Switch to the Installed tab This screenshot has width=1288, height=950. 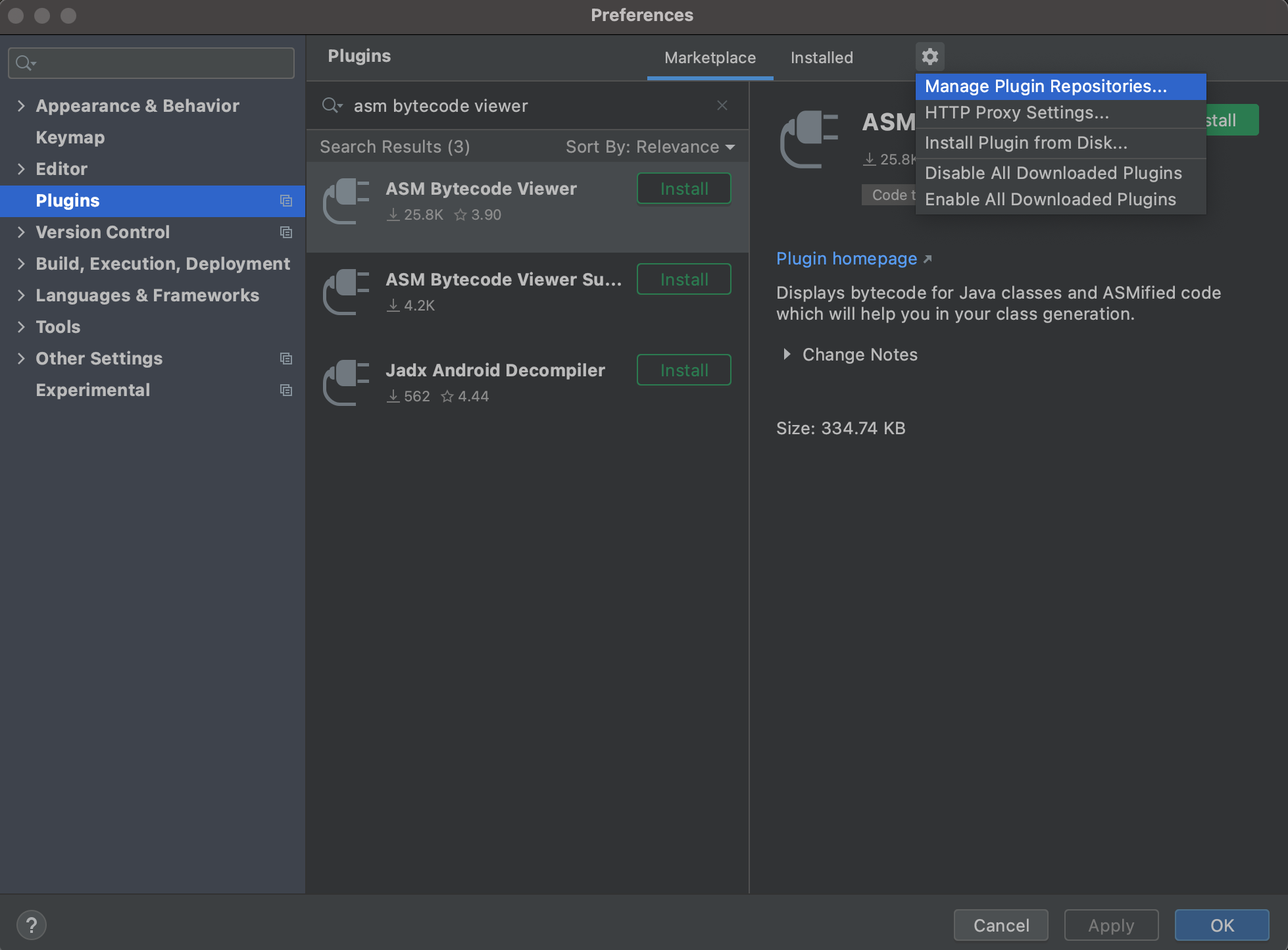(821, 57)
